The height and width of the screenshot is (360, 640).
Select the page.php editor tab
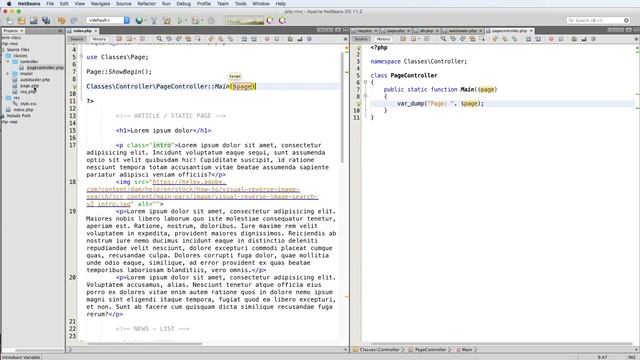point(396,31)
